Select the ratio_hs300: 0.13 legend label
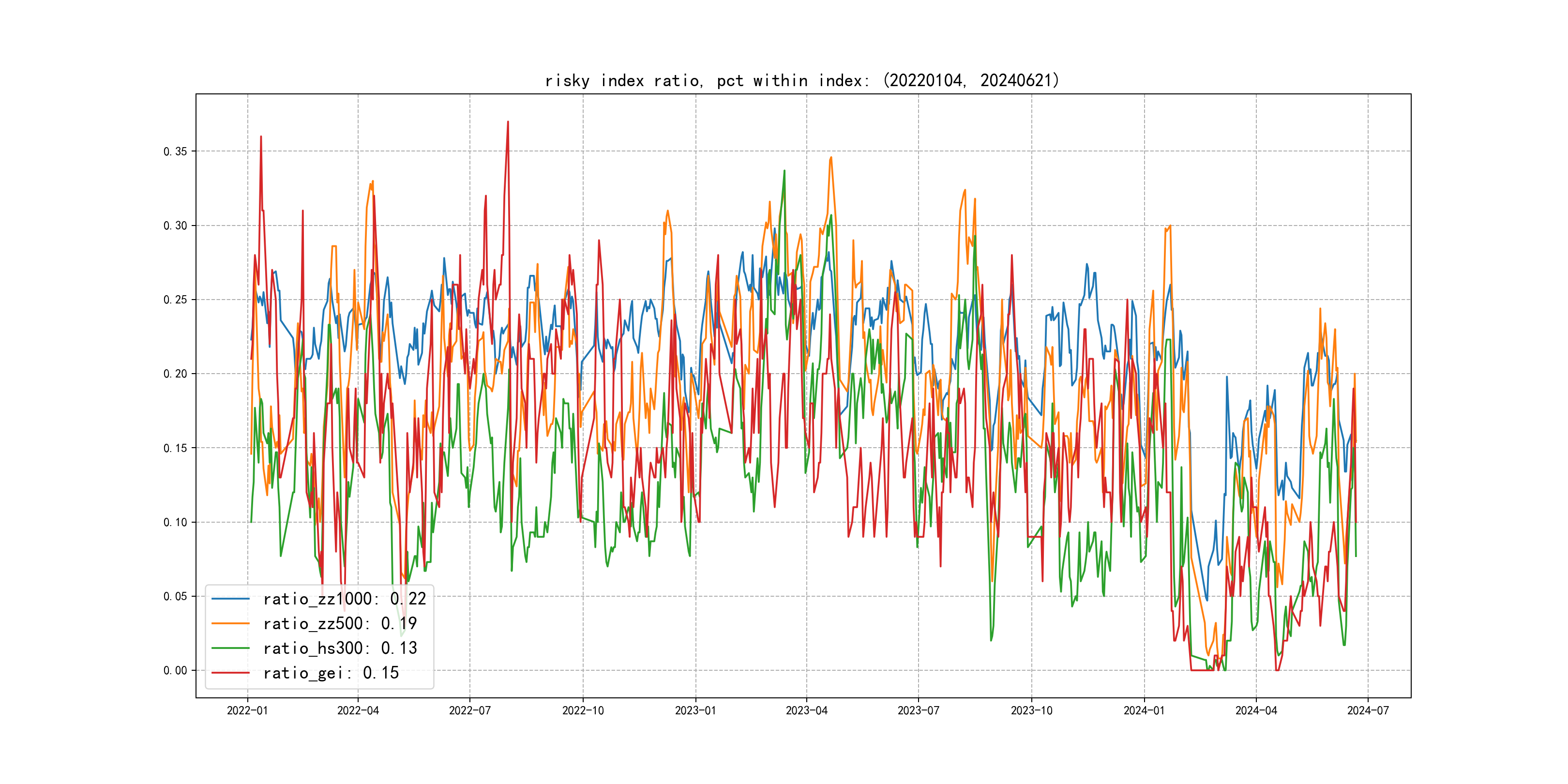The image size is (1568, 784). [340, 648]
